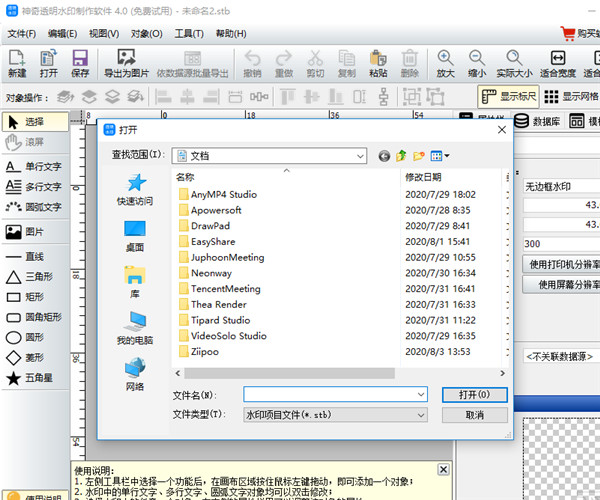Click the resolution field showing 300
The image size is (600, 500).
562,244
